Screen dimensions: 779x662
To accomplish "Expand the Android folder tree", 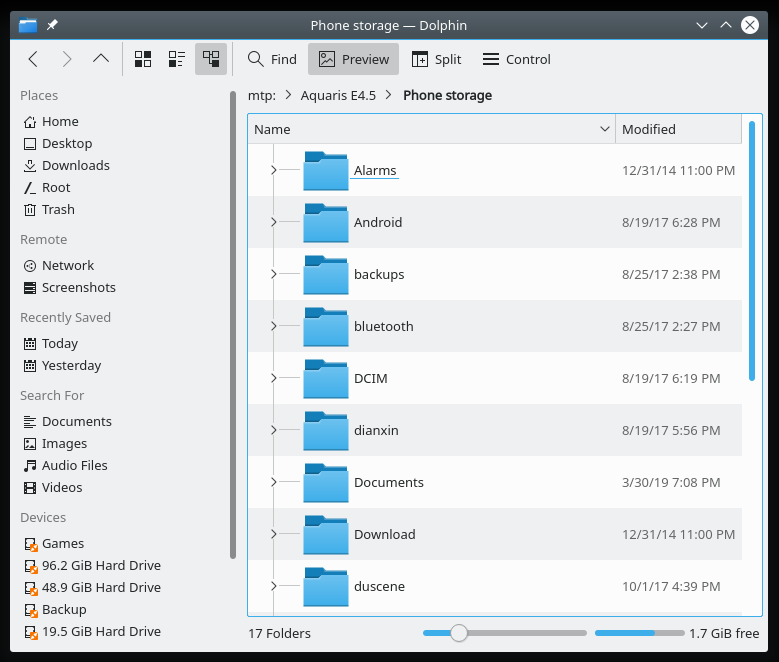I will pos(273,223).
